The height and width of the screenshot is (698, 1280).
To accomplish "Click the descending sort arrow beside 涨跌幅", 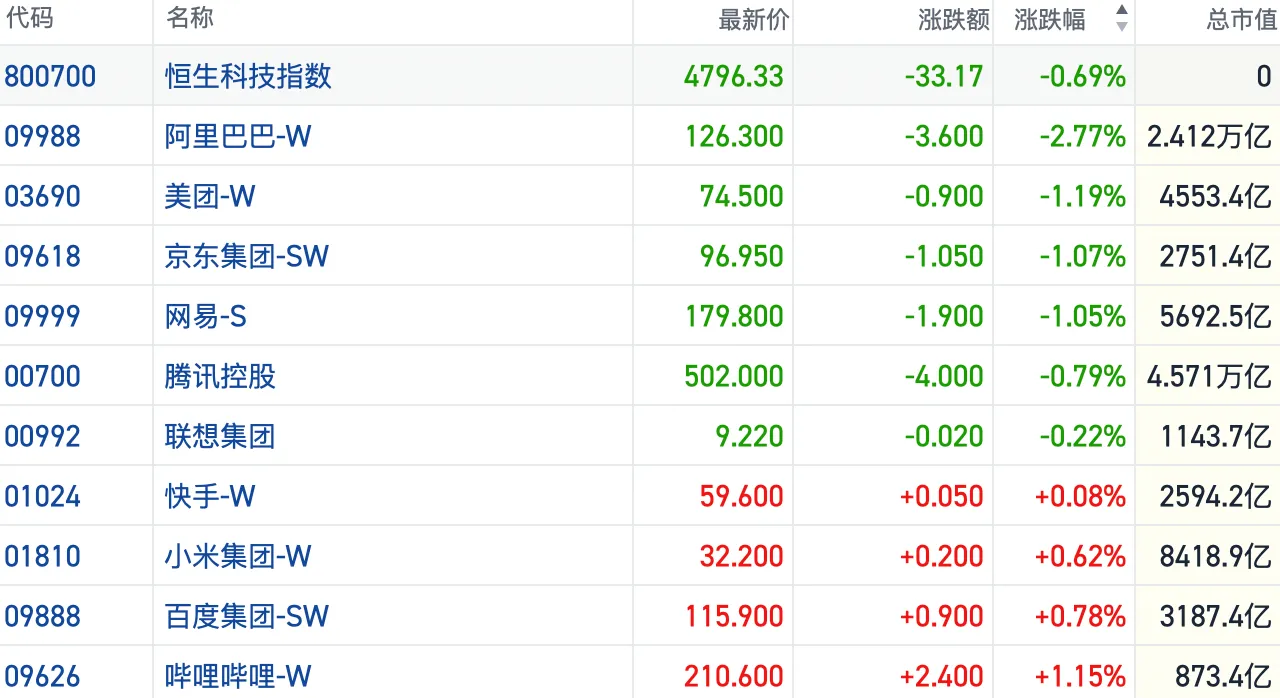I will (1121, 27).
